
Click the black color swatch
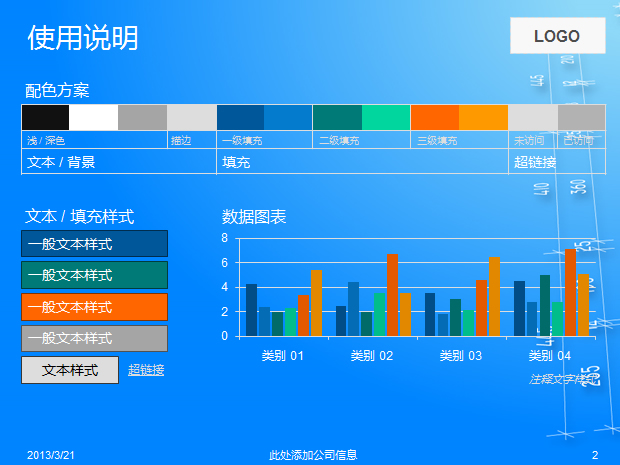45,117
